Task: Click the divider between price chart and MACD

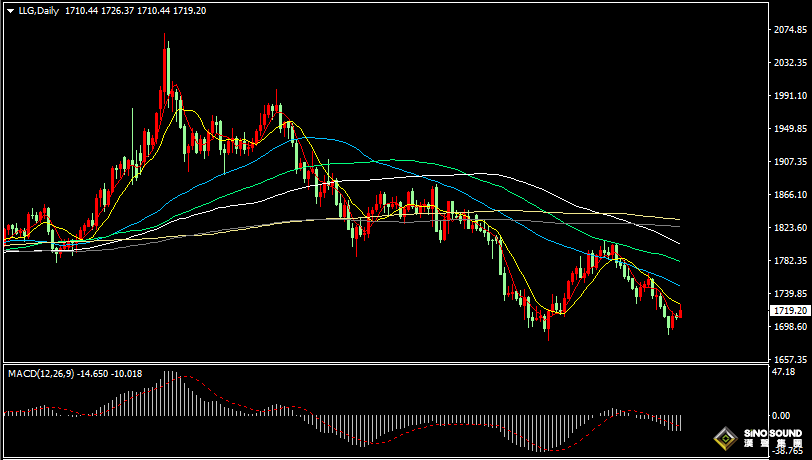Action: [386, 363]
